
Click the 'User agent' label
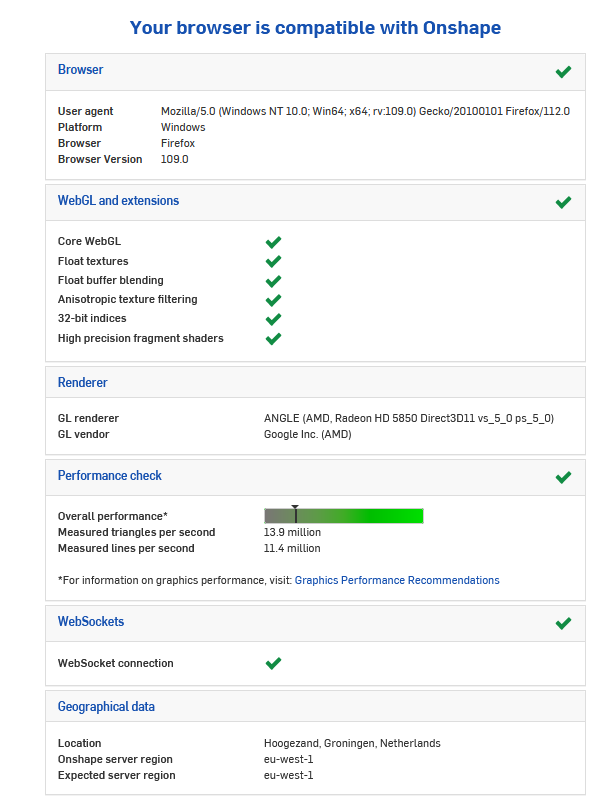[86, 111]
